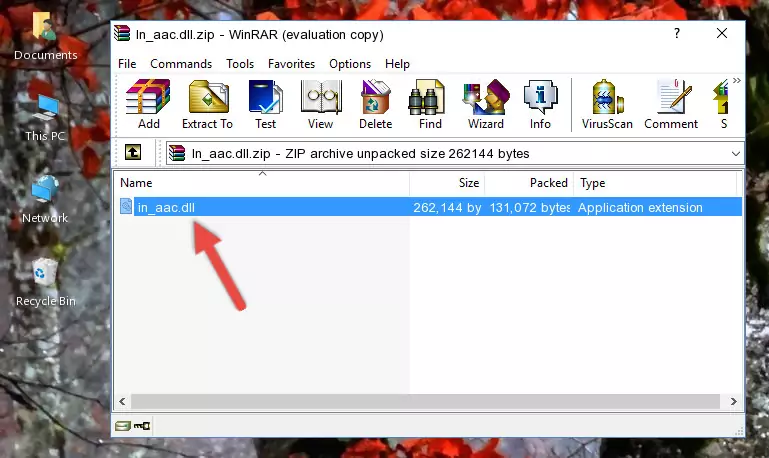Click the horizontal scrollbar right arrow
769x458 pixels.
(x=734, y=401)
